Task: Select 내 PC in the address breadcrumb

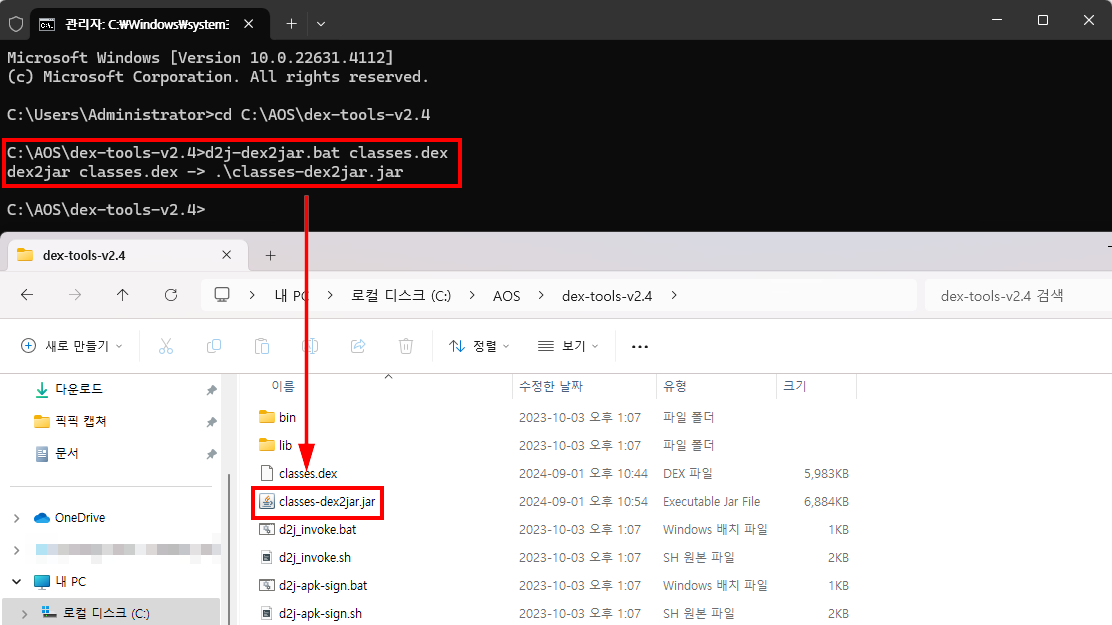Action: point(291,296)
